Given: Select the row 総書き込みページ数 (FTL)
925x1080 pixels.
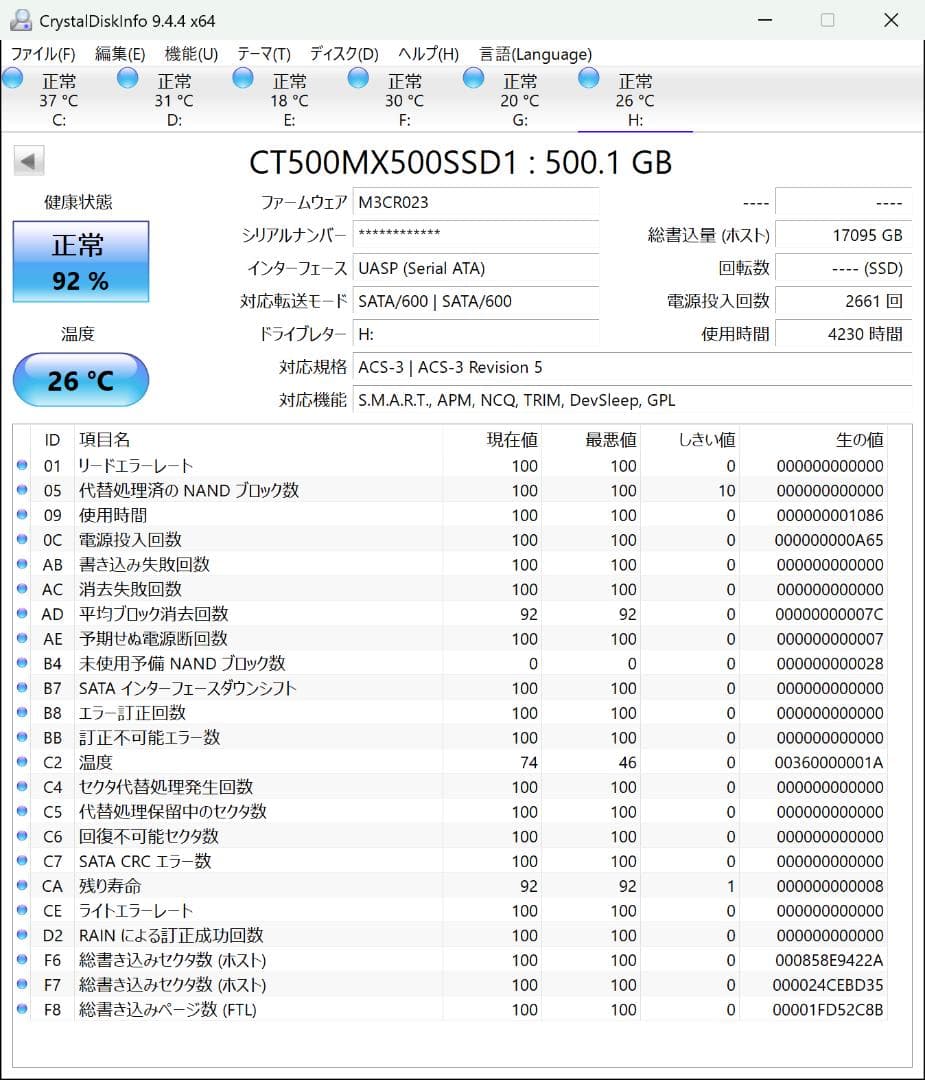Looking at the screenshot, I should (450, 1009).
